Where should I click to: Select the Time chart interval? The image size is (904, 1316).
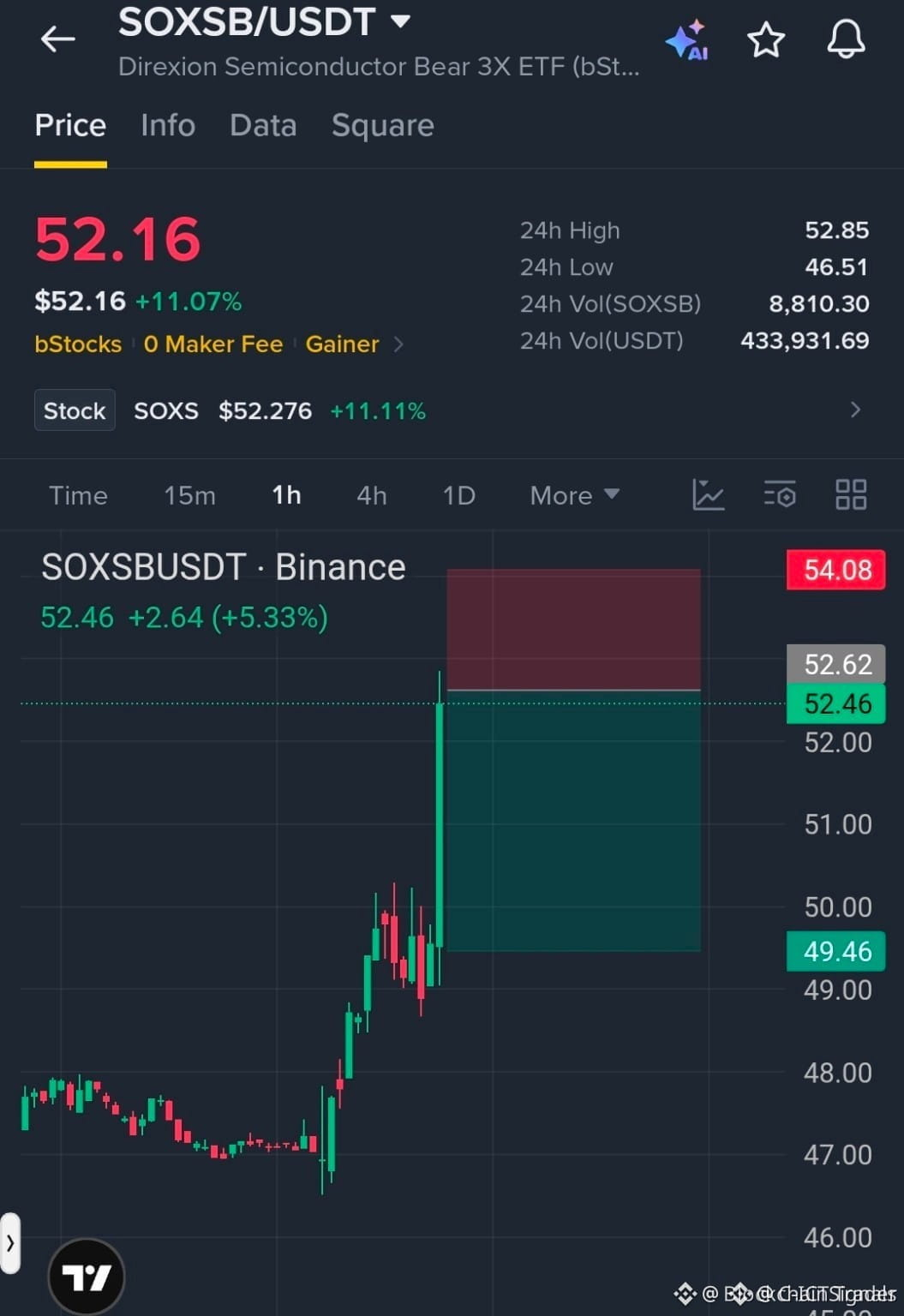click(78, 495)
